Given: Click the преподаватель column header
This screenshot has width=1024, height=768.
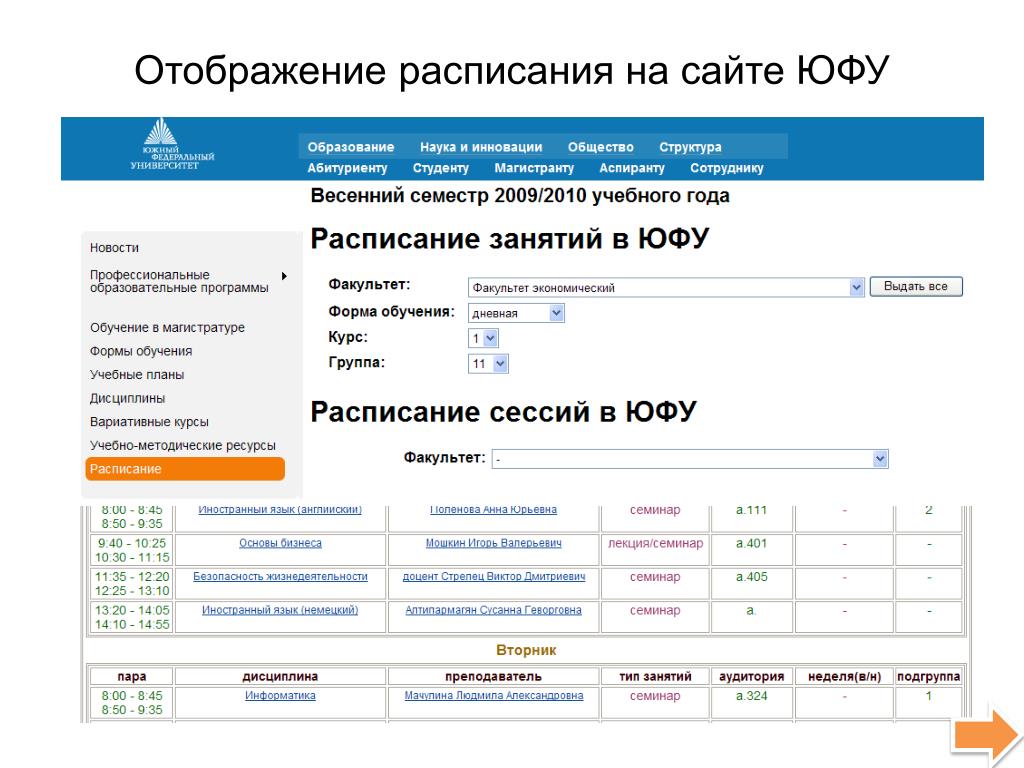Looking at the screenshot, I should tap(493, 677).
